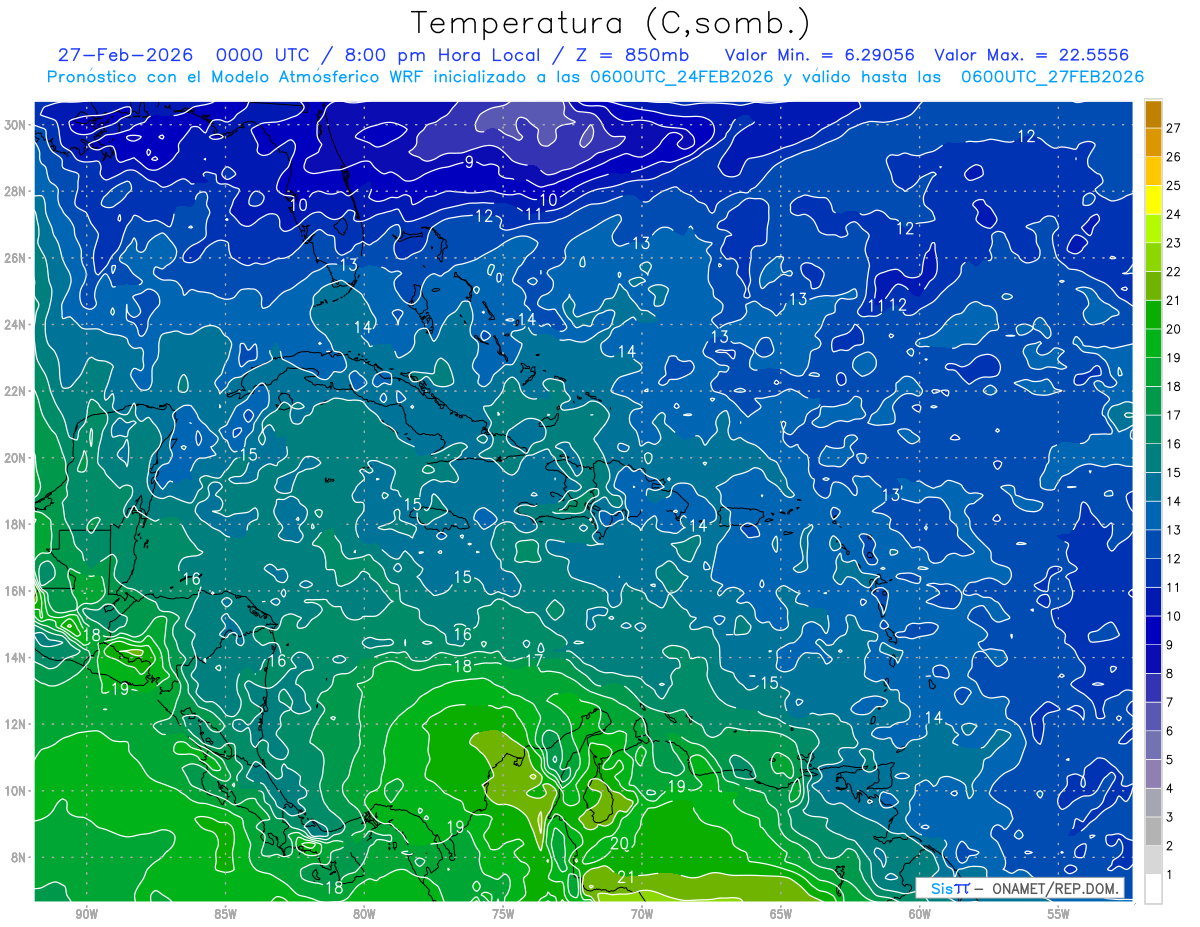Image resolution: width=1200 pixels, height=927 pixels.
Task: Click the legend value 1
Action: (x=1170, y=875)
